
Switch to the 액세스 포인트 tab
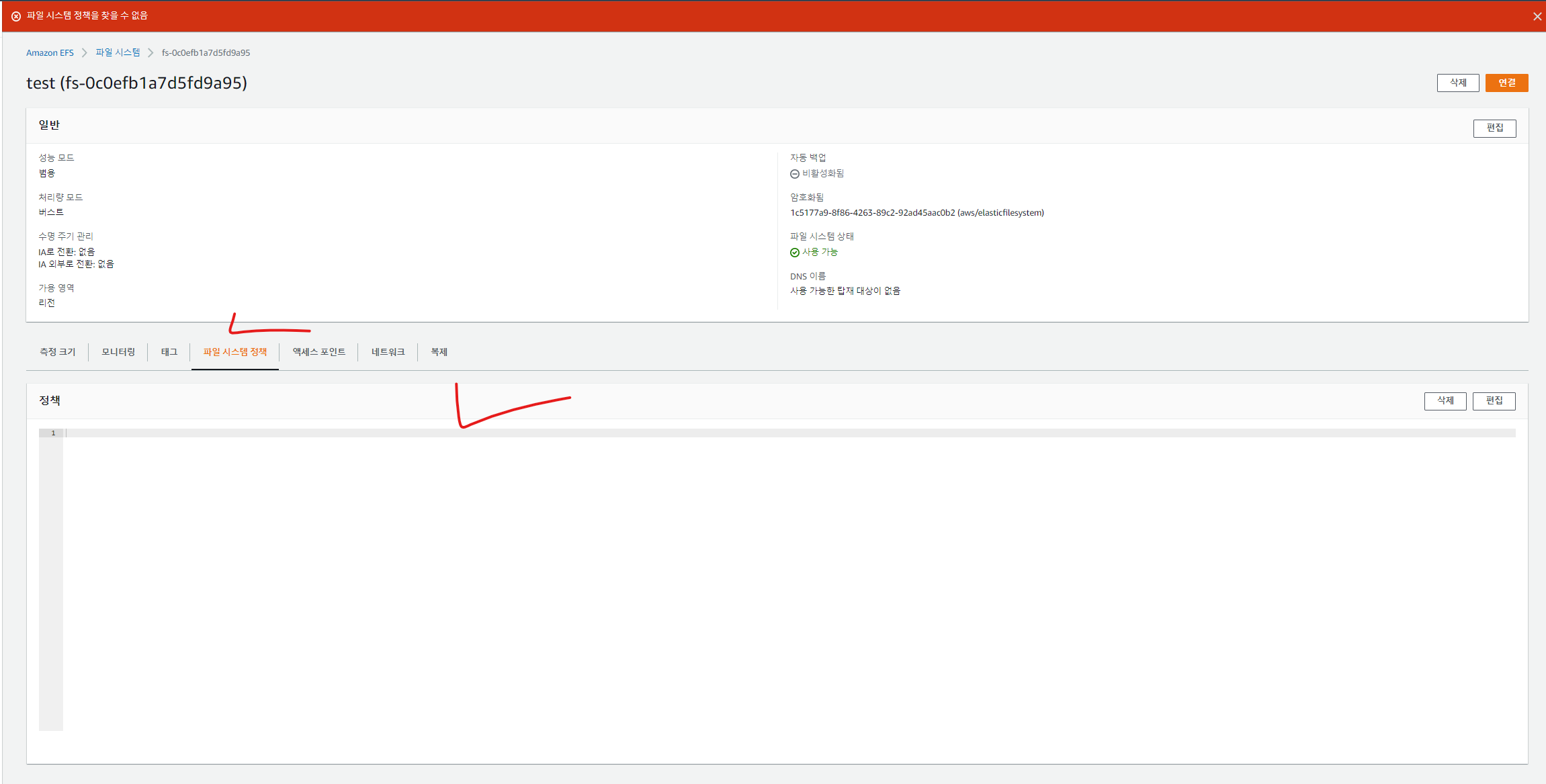[319, 352]
